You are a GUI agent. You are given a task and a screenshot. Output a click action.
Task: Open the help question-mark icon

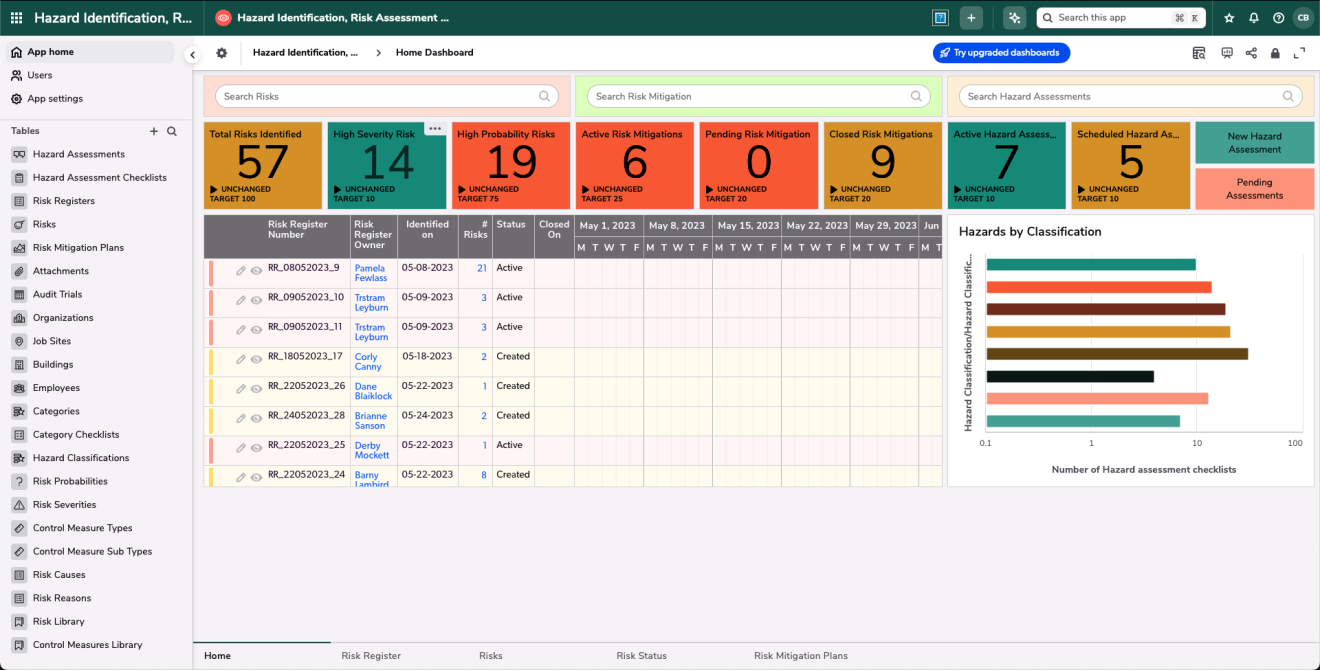point(1278,18)
